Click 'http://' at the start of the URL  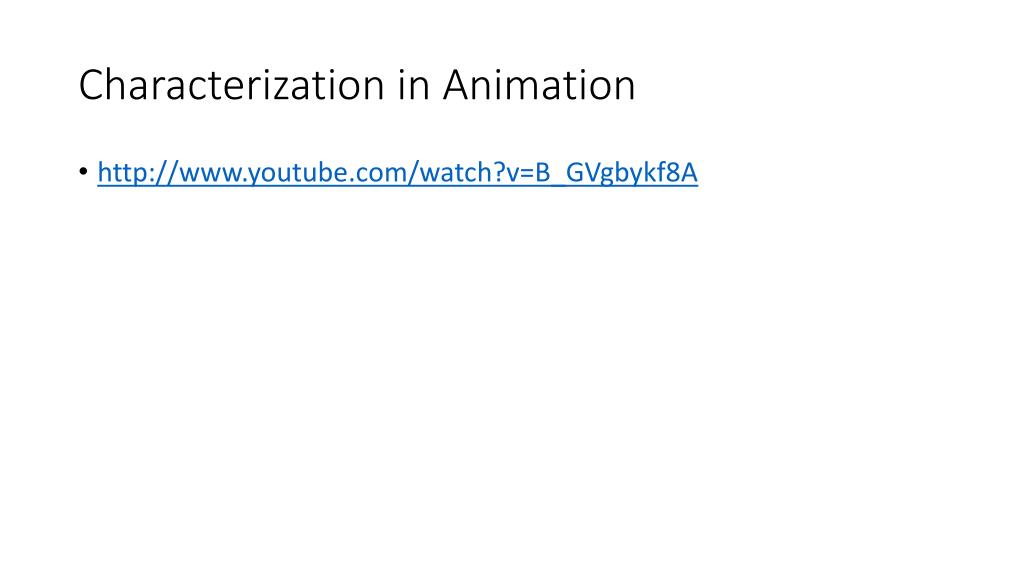pos(137,172)
